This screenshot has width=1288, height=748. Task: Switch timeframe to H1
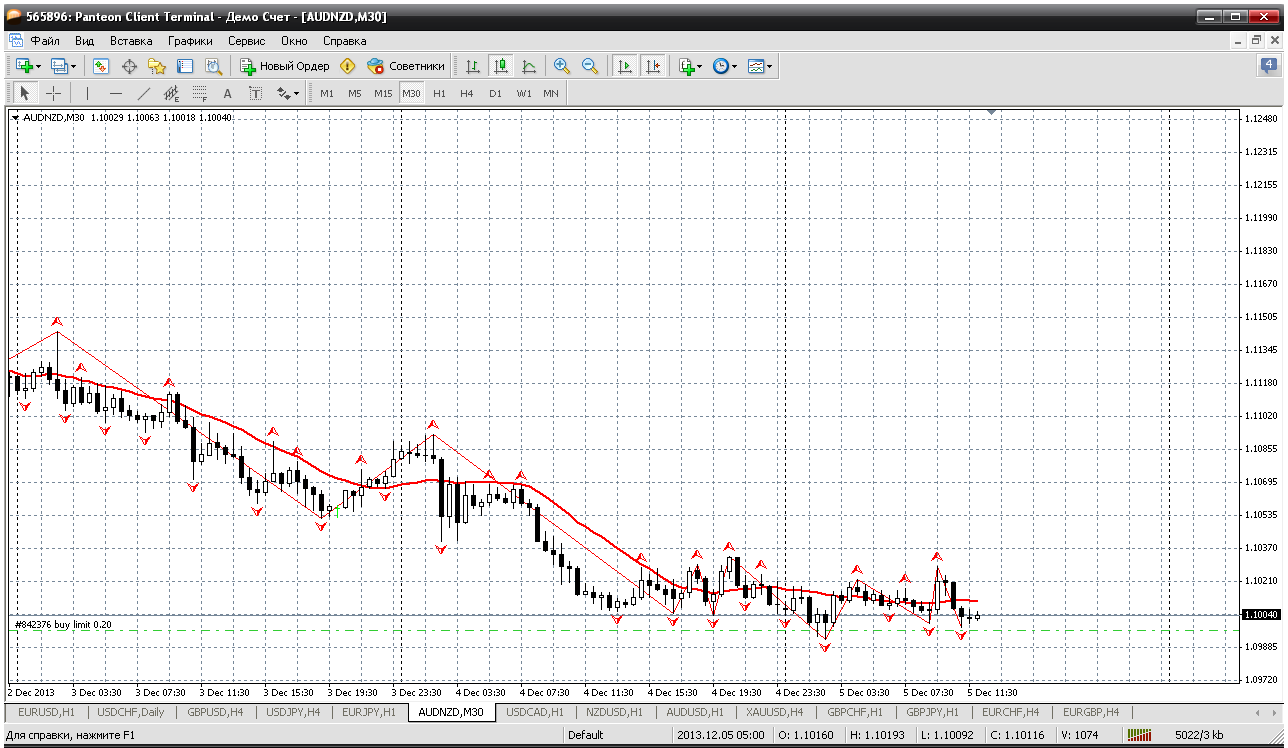439,93
